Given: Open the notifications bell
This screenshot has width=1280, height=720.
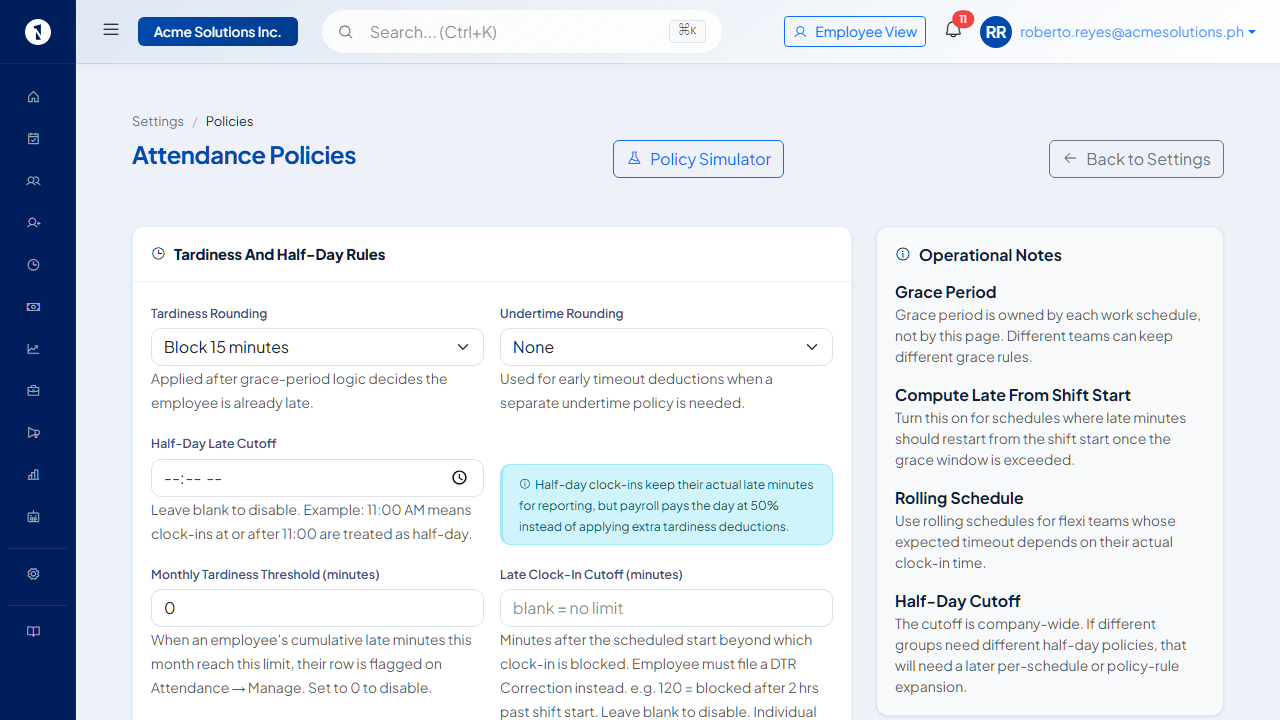Looking at the screenshot, I should (x=953, y=30).
